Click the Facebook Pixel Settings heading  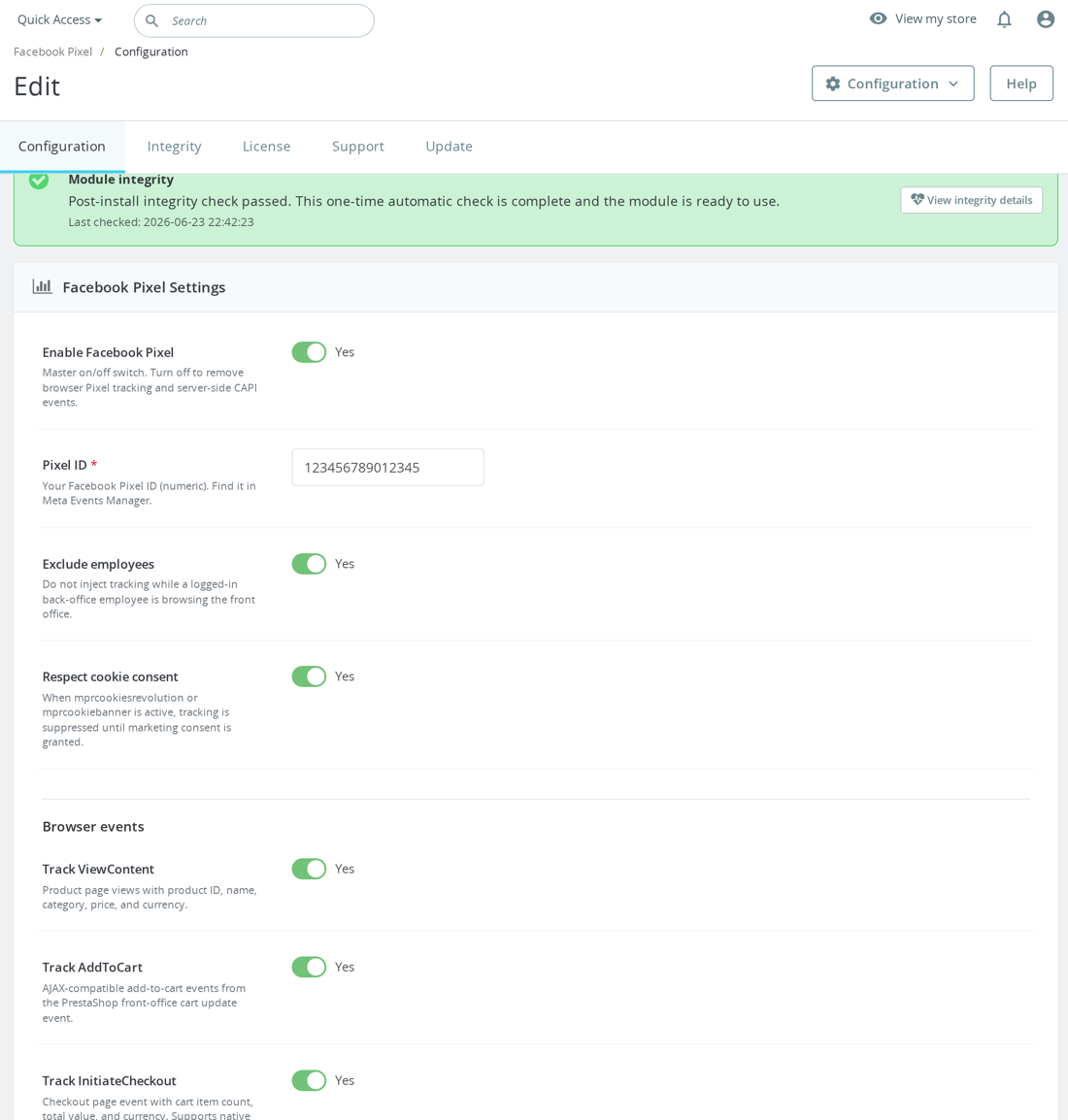(144, 287)
